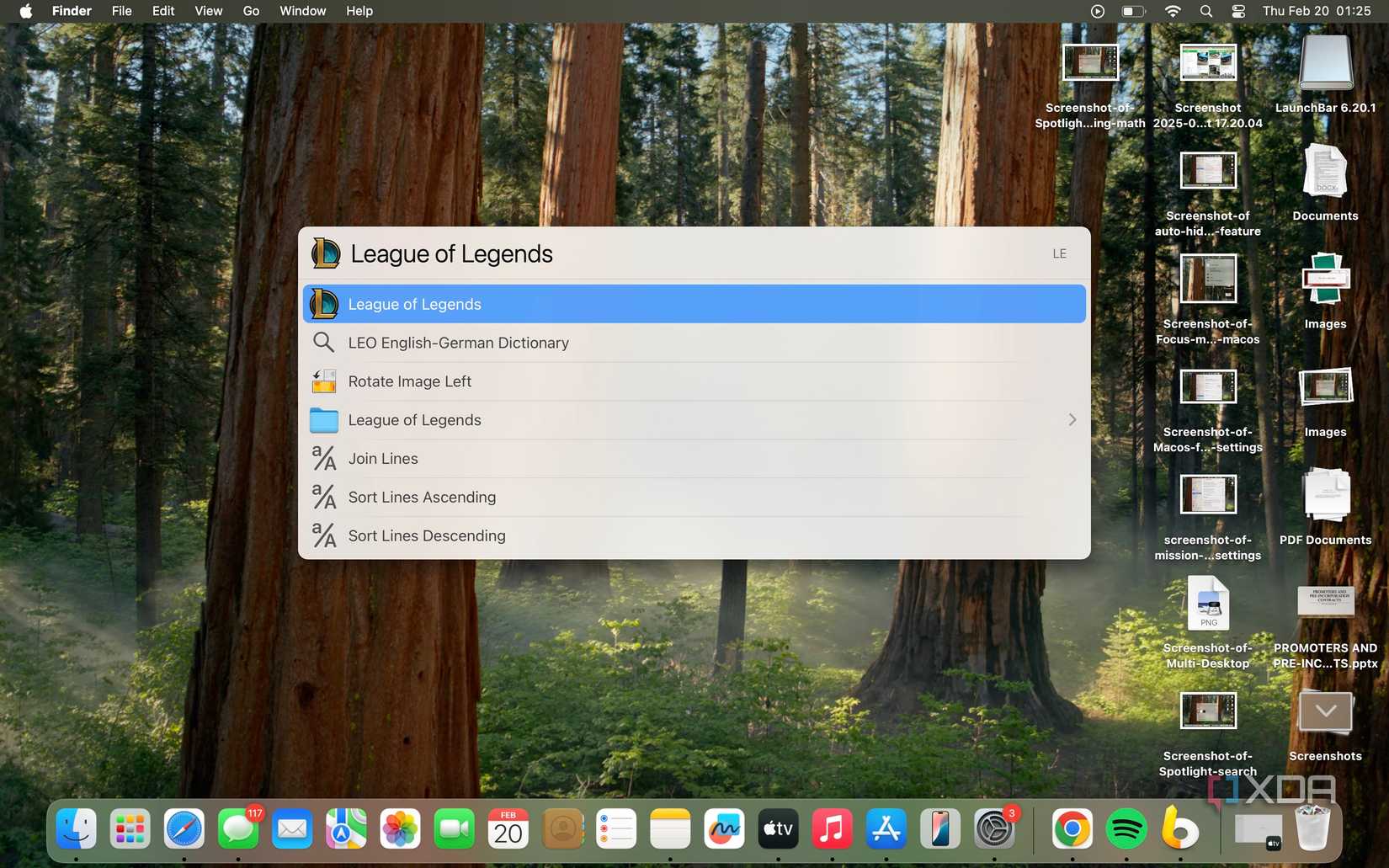Viewport: 1389px width, 868px height.
Task: Click the LaunchBar 6.20.1 disk icon on desktop
Action: coord(1325,61)
